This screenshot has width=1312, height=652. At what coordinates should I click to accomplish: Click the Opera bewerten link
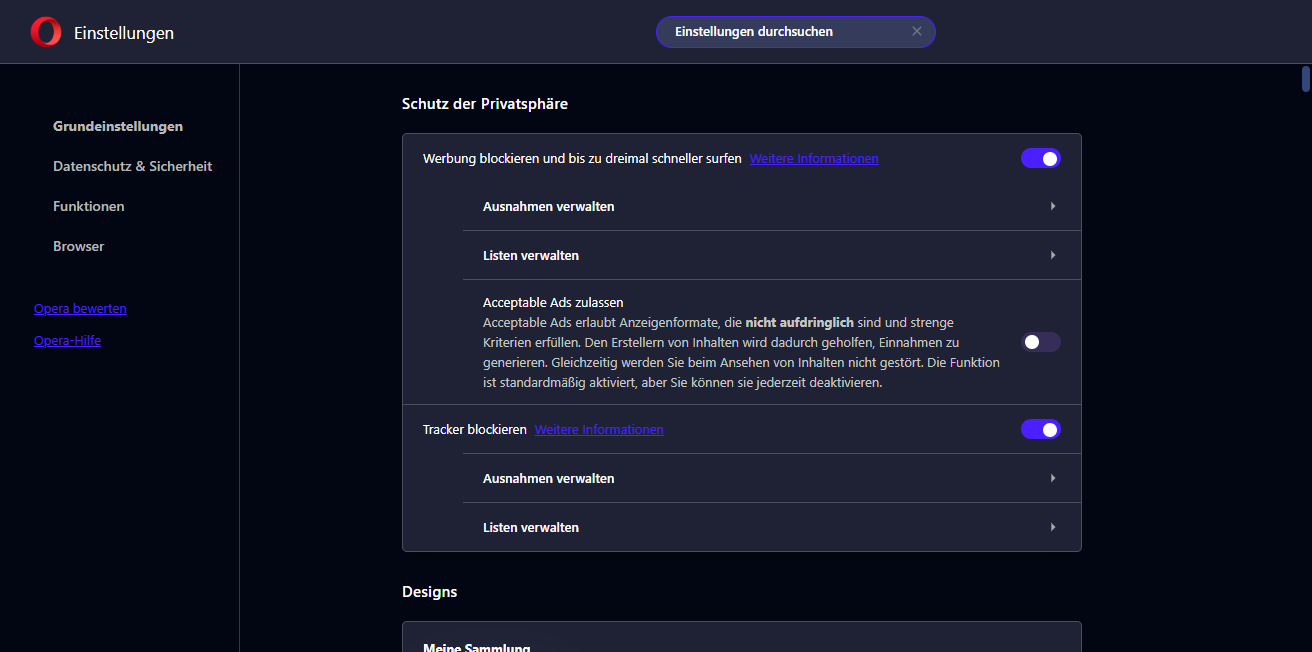[x=80, y=308]
